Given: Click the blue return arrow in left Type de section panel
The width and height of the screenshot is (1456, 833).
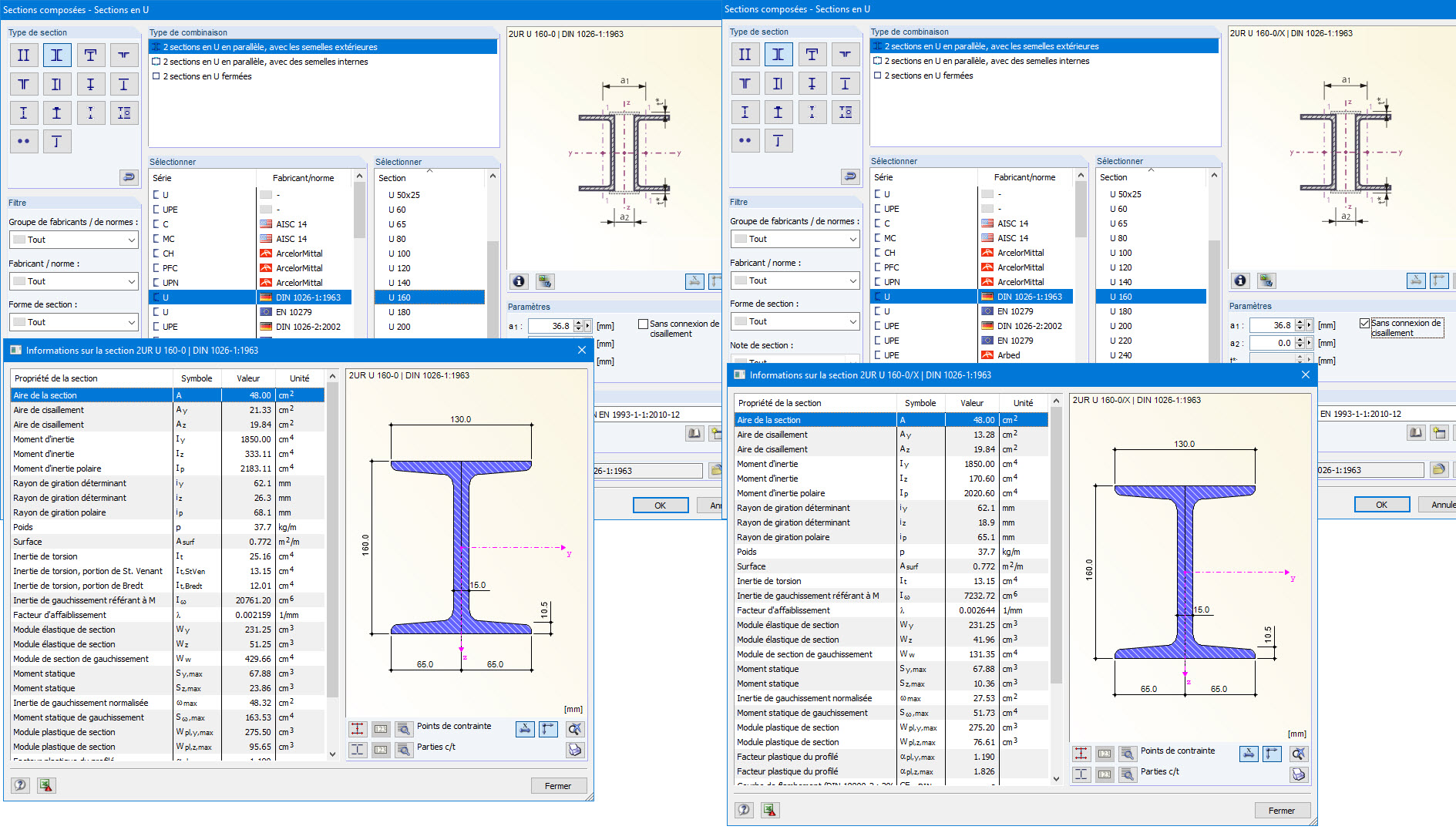Looking at the screenshot, I should (x=129, y=178).
